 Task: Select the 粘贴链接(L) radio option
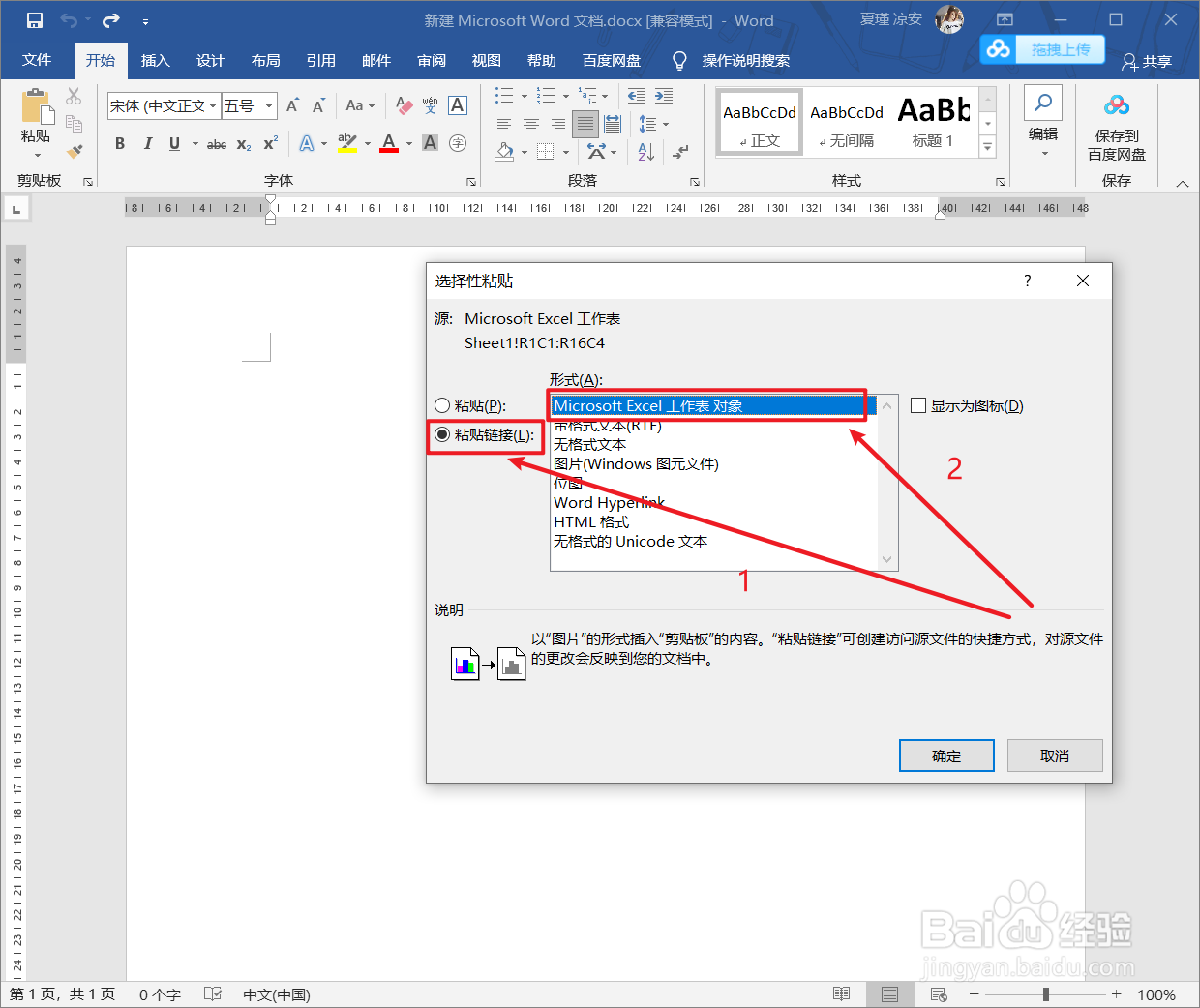tap(442, 435)
